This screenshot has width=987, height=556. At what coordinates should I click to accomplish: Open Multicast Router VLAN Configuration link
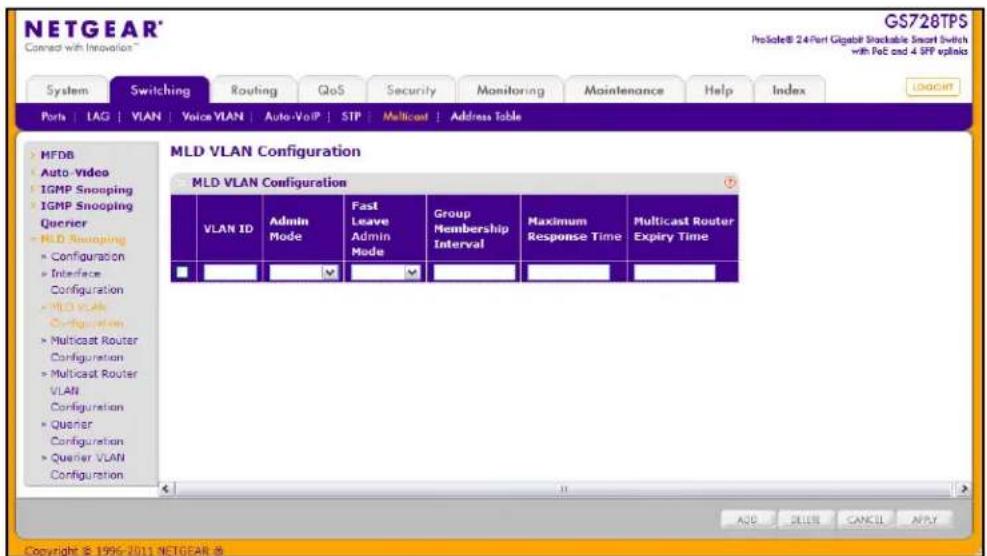93,390
